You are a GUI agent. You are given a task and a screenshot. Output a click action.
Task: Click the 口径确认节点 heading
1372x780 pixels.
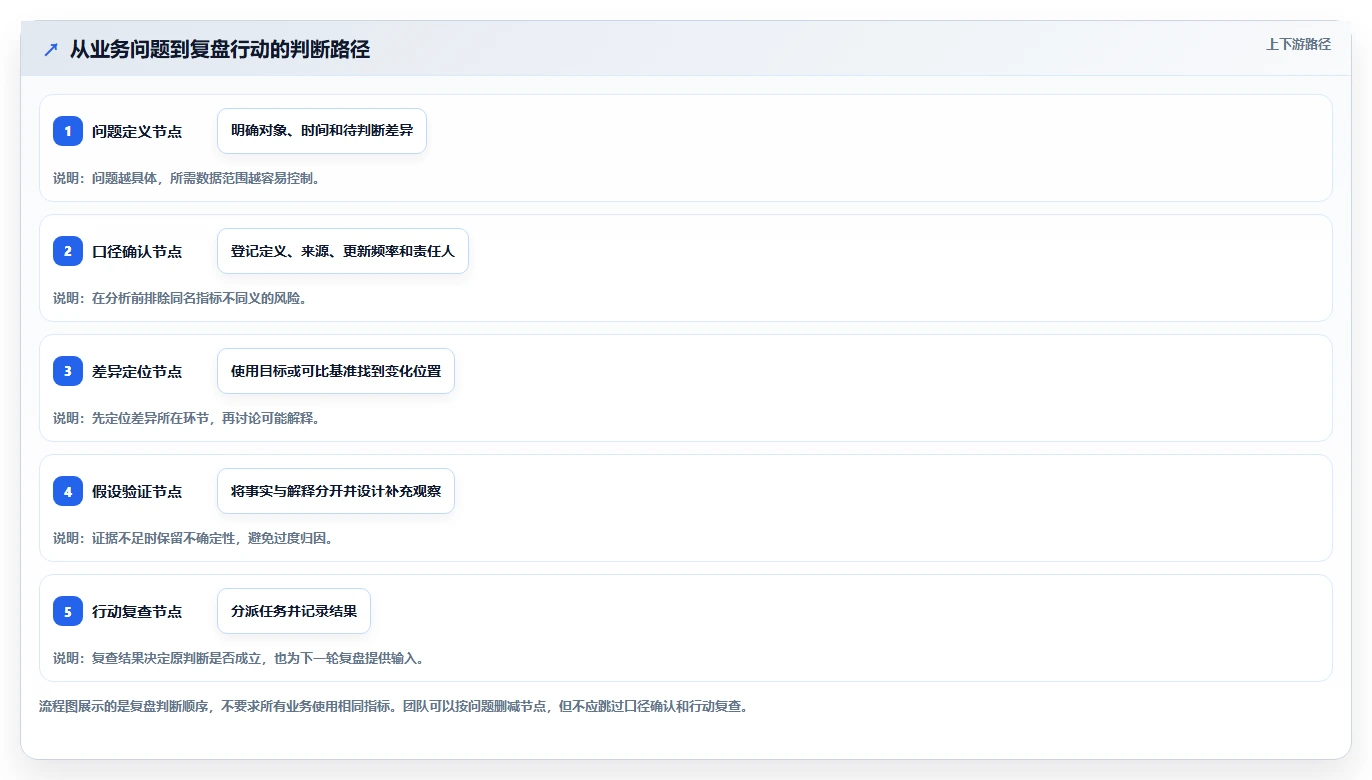(137, 251)
